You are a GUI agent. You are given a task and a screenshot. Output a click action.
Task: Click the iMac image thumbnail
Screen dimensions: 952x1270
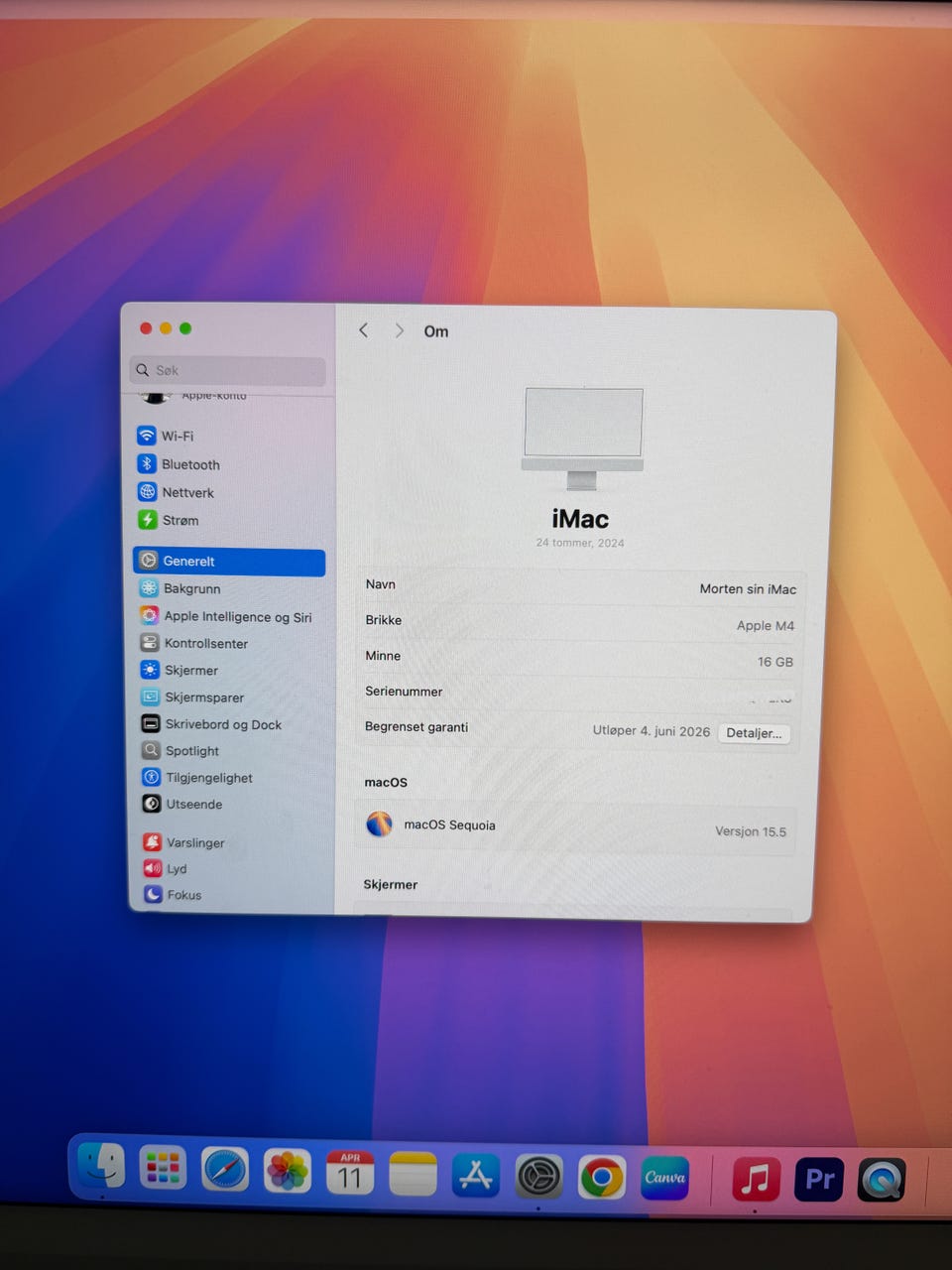click(x=583, y=438)
